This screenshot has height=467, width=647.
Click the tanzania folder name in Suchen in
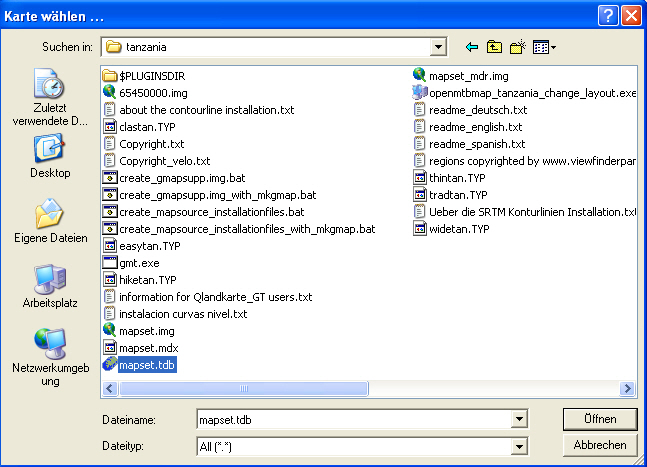[x=146, y=47]
